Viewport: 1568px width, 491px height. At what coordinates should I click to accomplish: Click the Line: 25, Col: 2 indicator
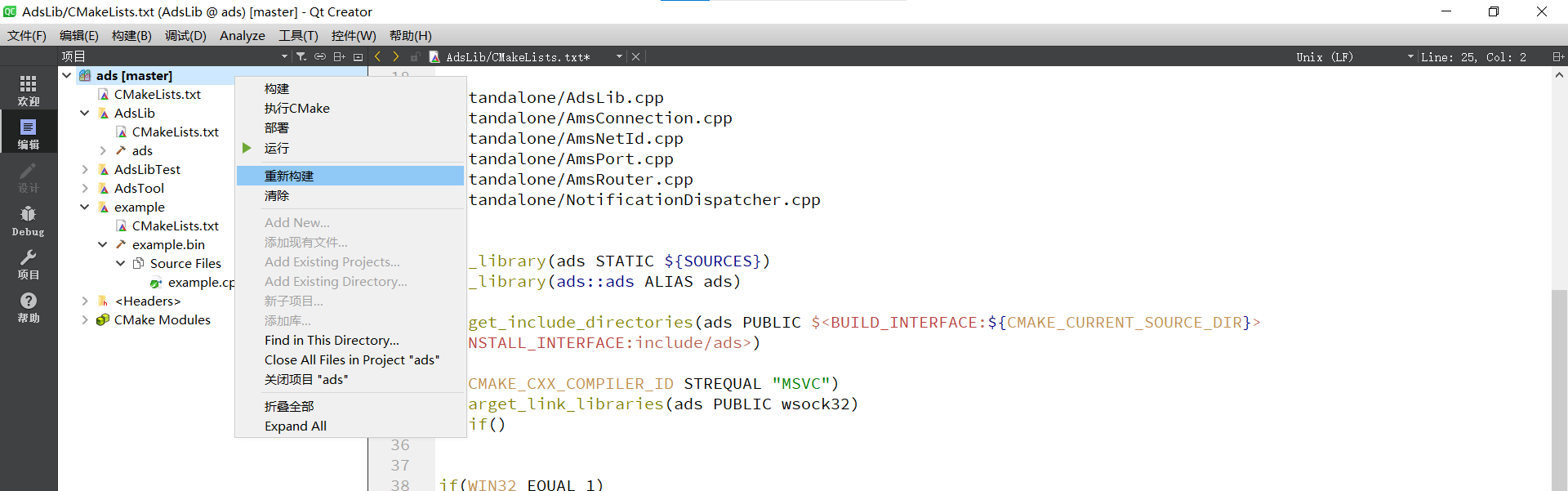pyautogui.click(x=1473, y=57)
